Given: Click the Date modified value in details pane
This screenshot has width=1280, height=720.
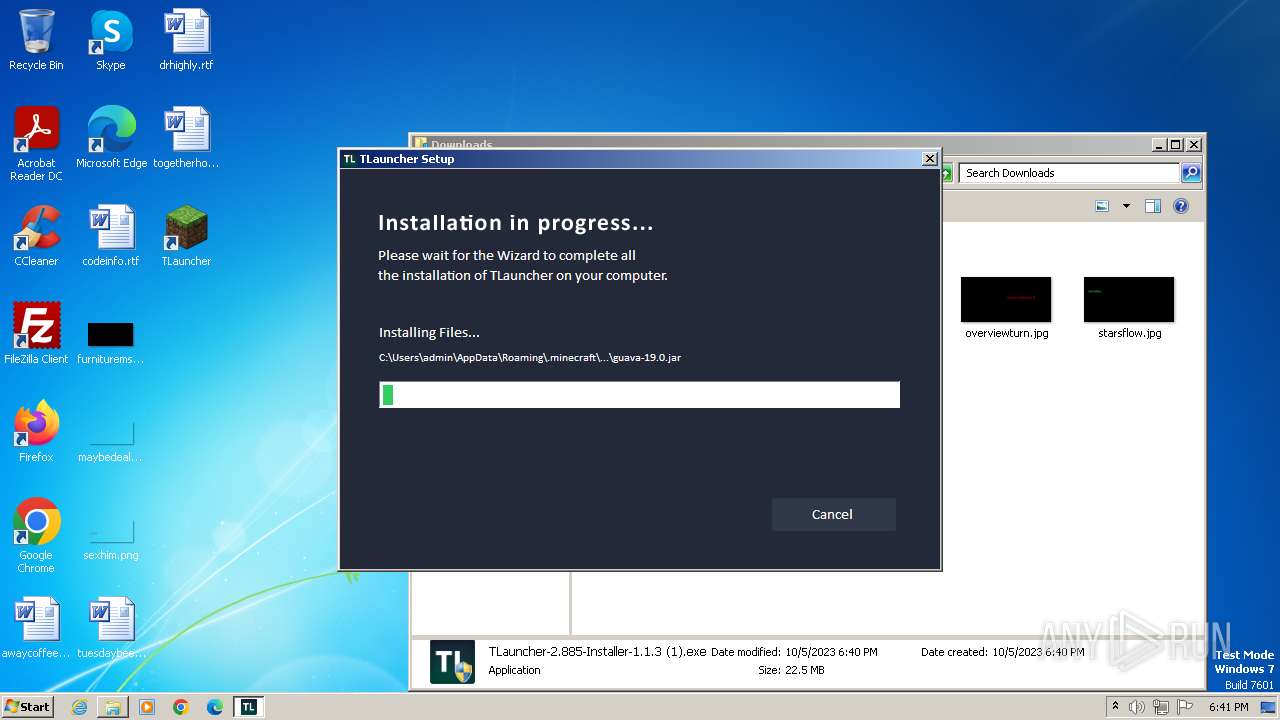Looking at the screenshot, I should 831,652.
